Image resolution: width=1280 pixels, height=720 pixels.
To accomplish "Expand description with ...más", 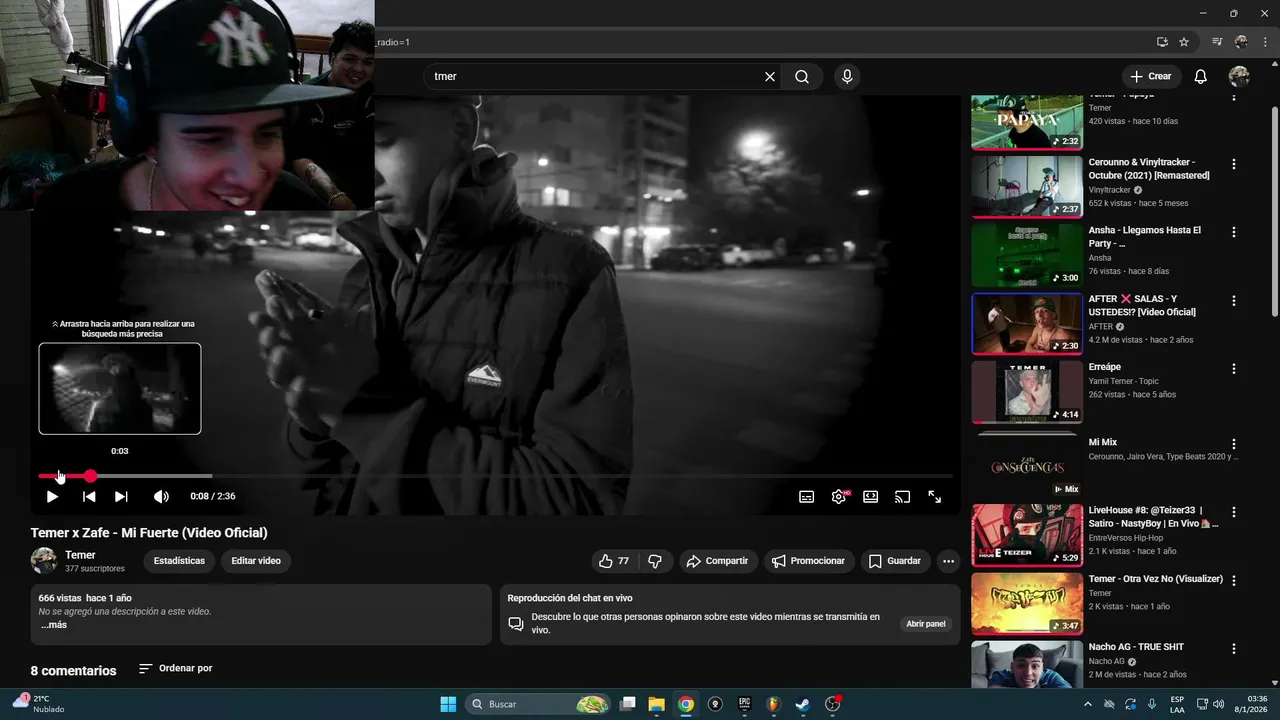I will pyautogui.click(x=54, y=625).
